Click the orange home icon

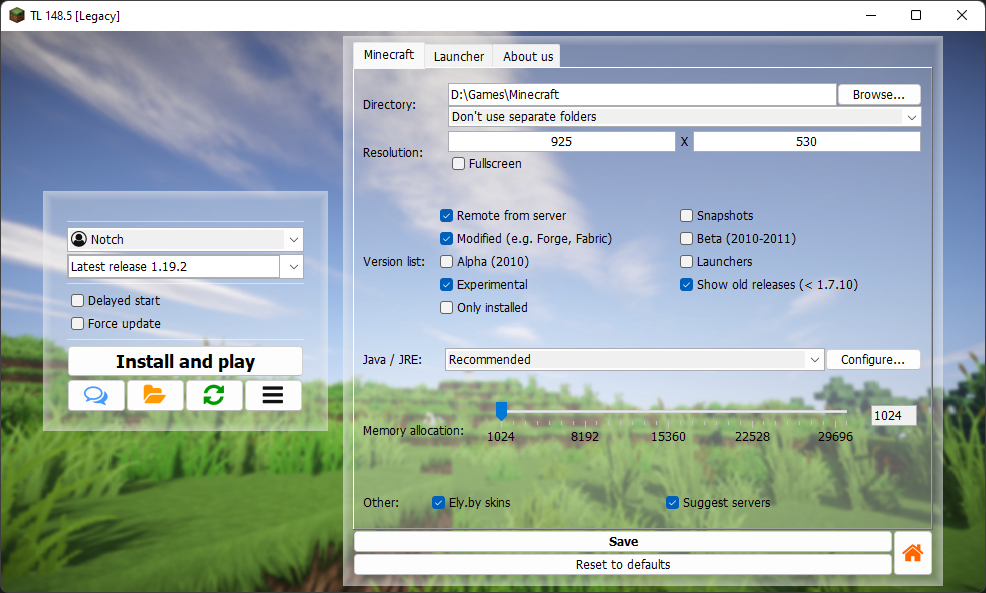coord(911,552)
